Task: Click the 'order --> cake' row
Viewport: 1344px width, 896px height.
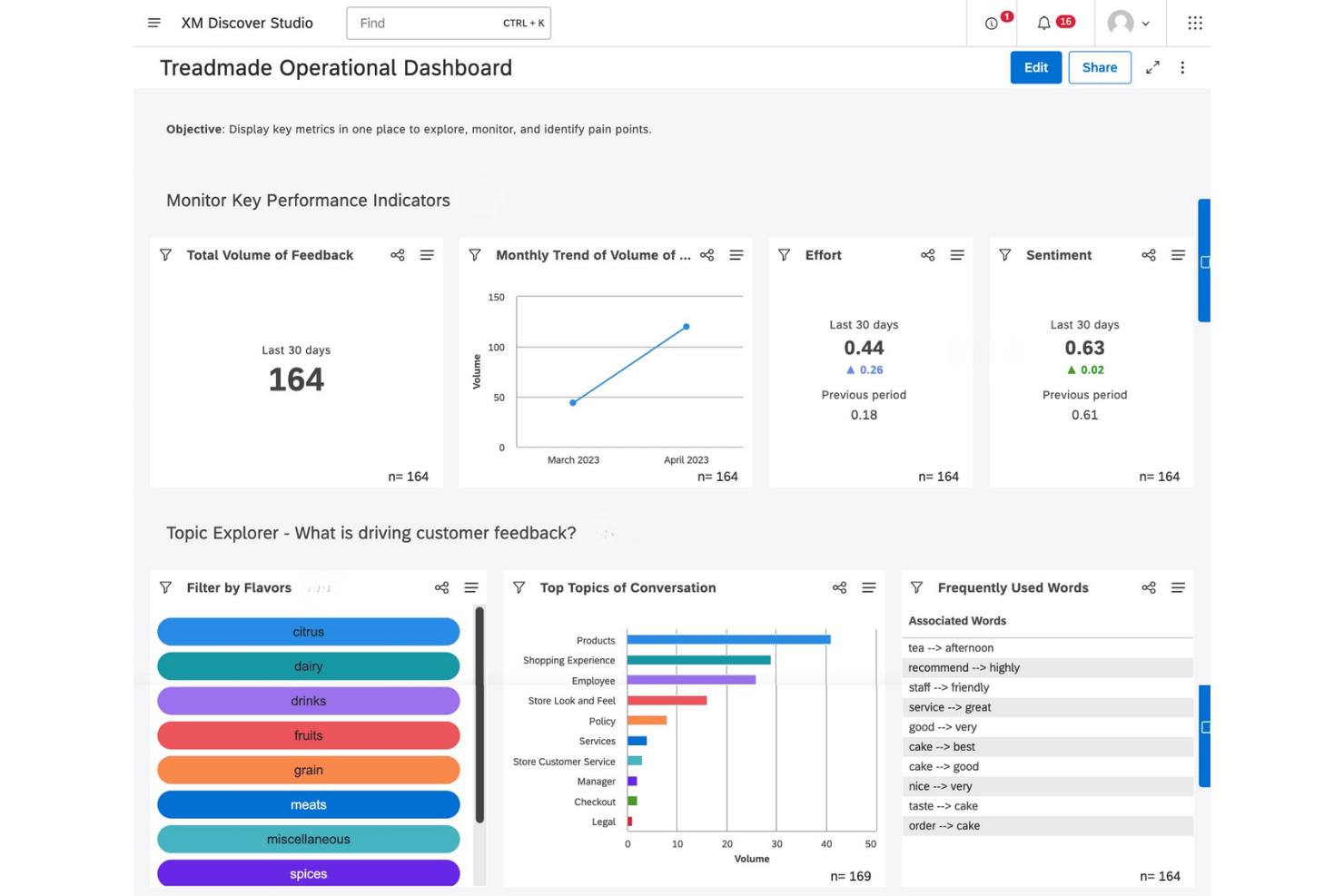Action: (x=1047, y=826)
